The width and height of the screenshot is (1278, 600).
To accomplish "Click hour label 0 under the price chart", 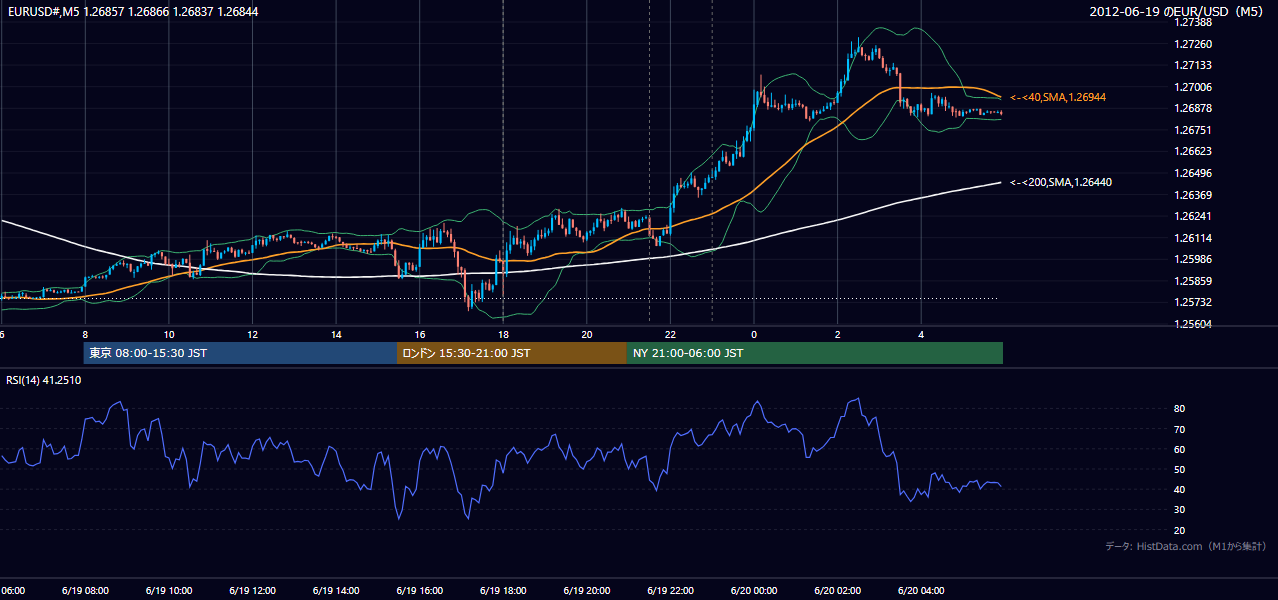I will tap(754, 334).
